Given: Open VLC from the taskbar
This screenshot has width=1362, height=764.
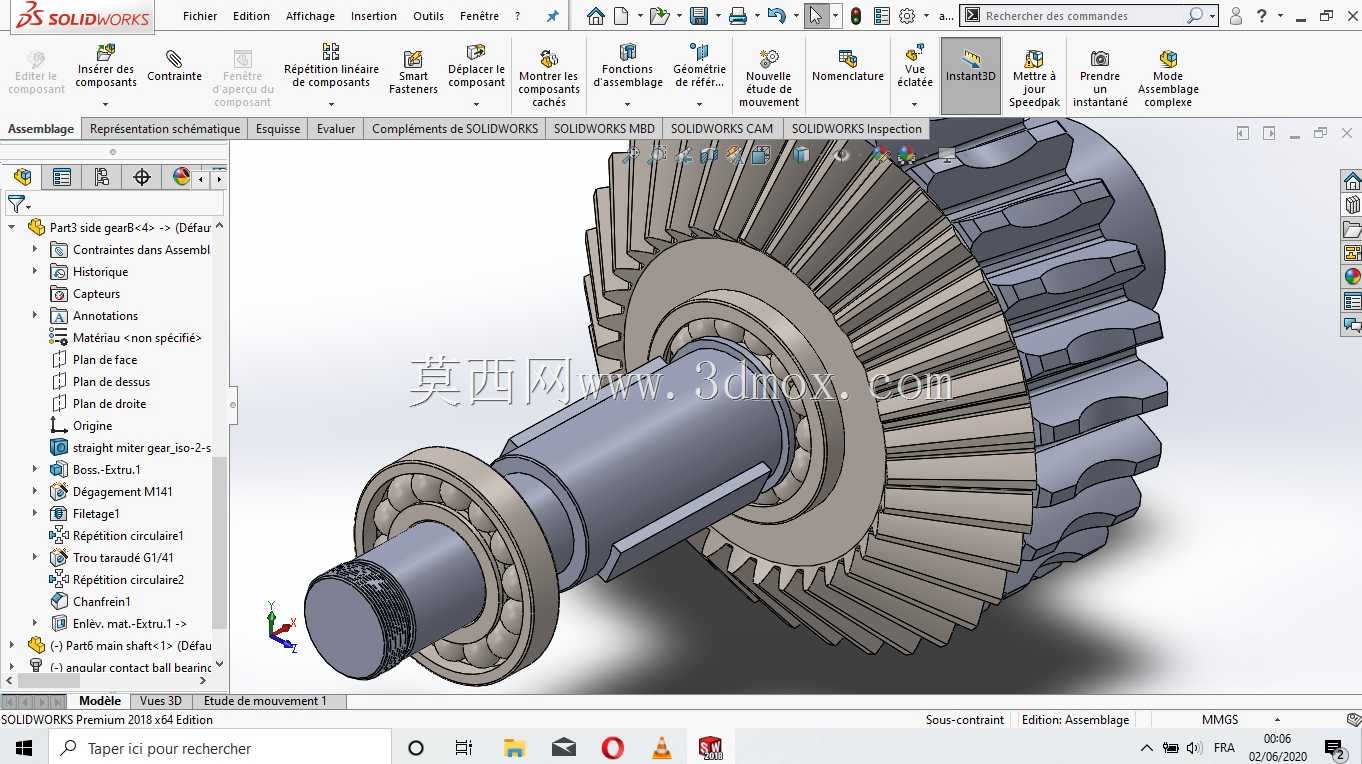Looking at the screenshot, I should 661,747.
